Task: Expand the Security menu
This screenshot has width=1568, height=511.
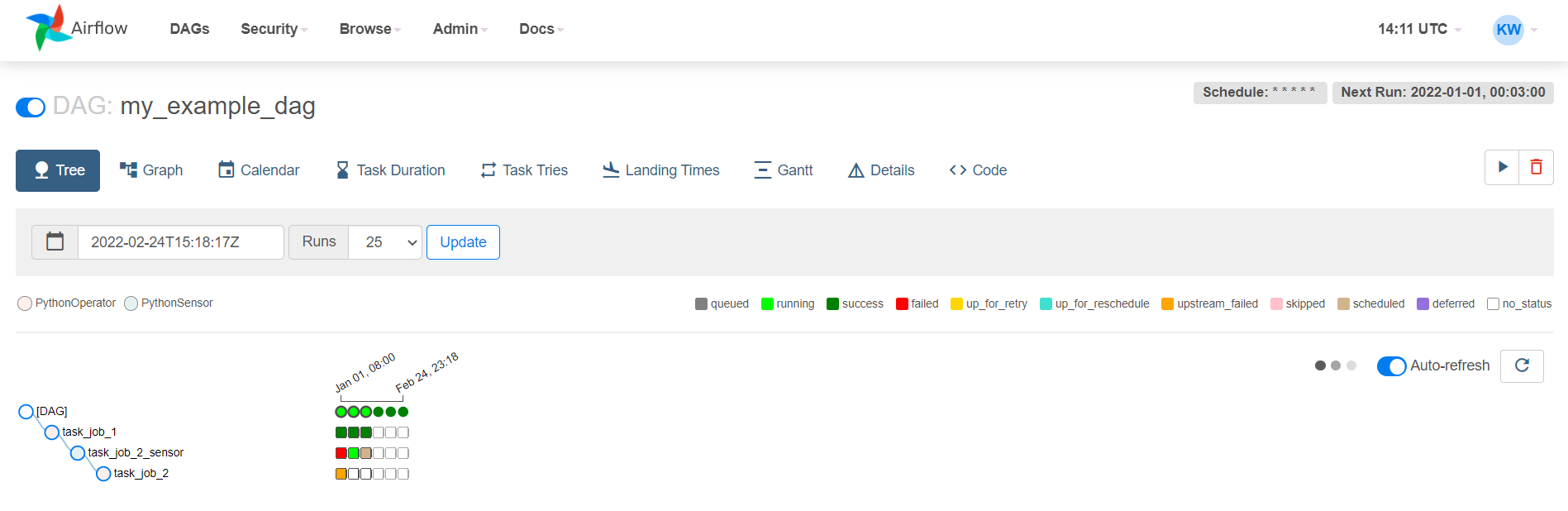Action: coord(274,29)
